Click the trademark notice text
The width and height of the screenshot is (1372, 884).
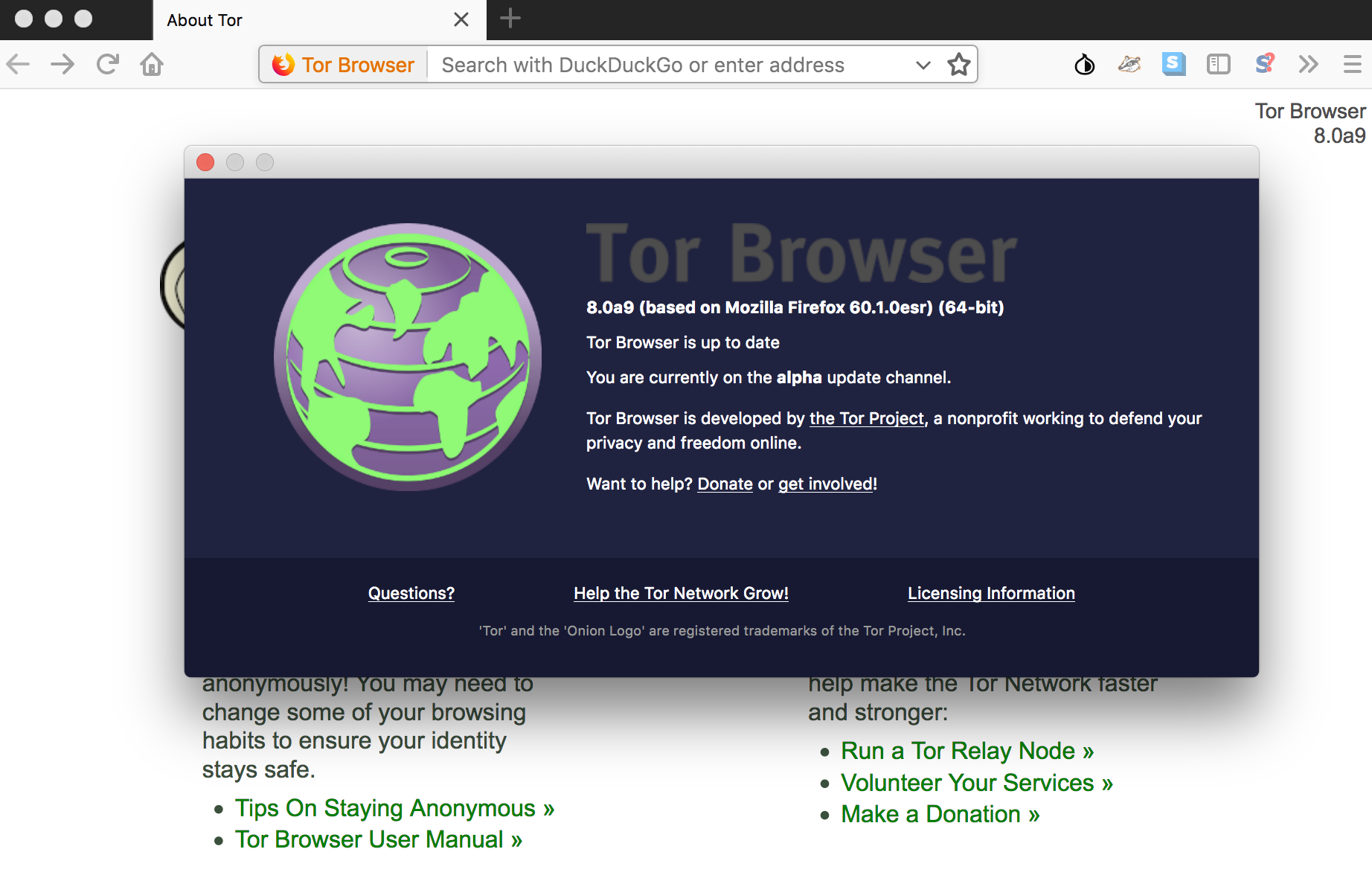(722, 631)
